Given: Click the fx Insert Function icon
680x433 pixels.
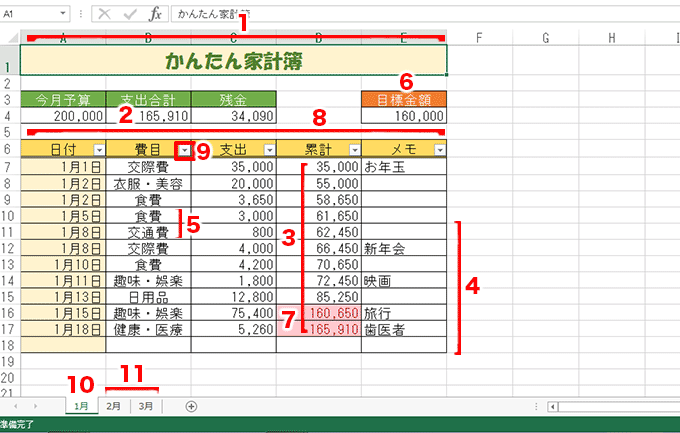Looking at the screenshot, I should (x=155, y=14).
